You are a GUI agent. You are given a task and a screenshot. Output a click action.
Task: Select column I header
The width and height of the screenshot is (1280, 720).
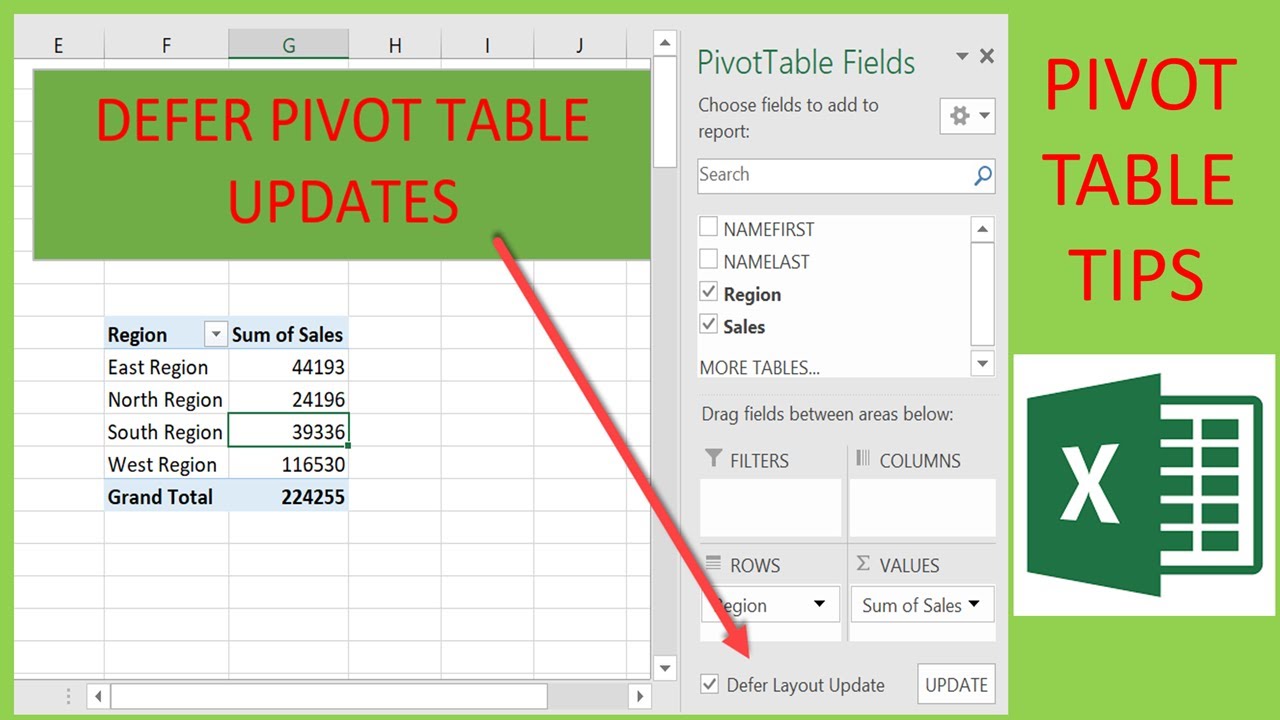pyautogui.click(x=487, y=44)
